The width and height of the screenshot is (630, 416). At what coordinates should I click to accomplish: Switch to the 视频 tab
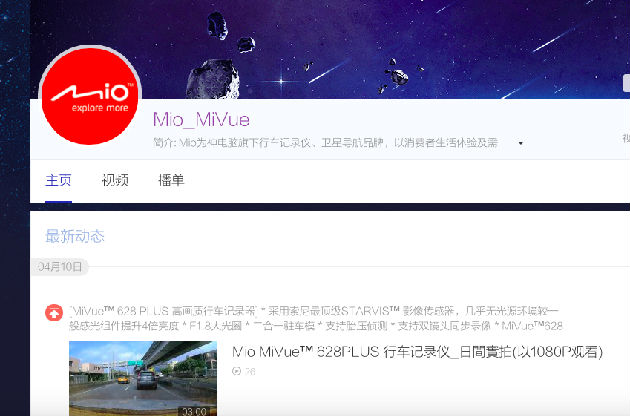pos(115,180)
